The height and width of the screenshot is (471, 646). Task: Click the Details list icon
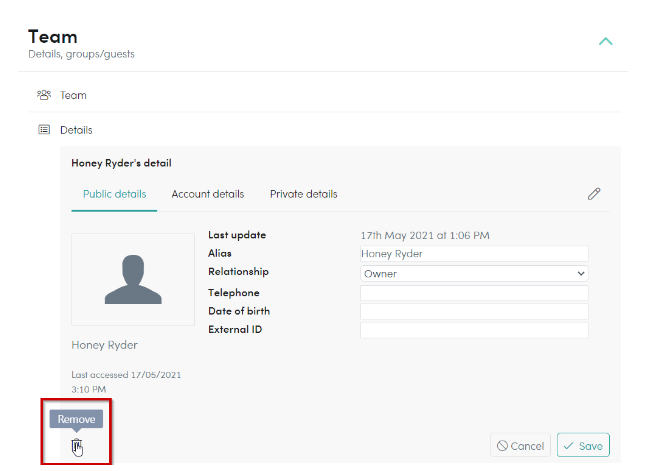point(44,130)
